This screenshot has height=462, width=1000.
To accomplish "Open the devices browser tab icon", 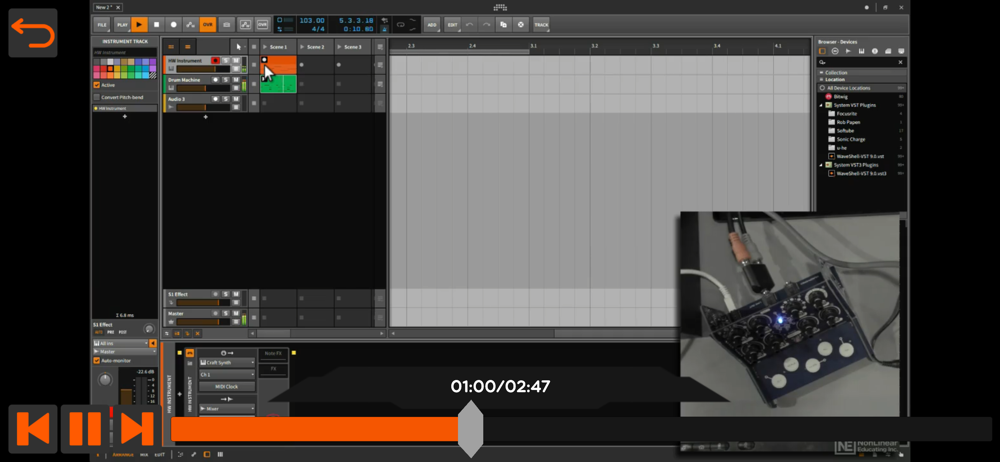I will (822, 51).
